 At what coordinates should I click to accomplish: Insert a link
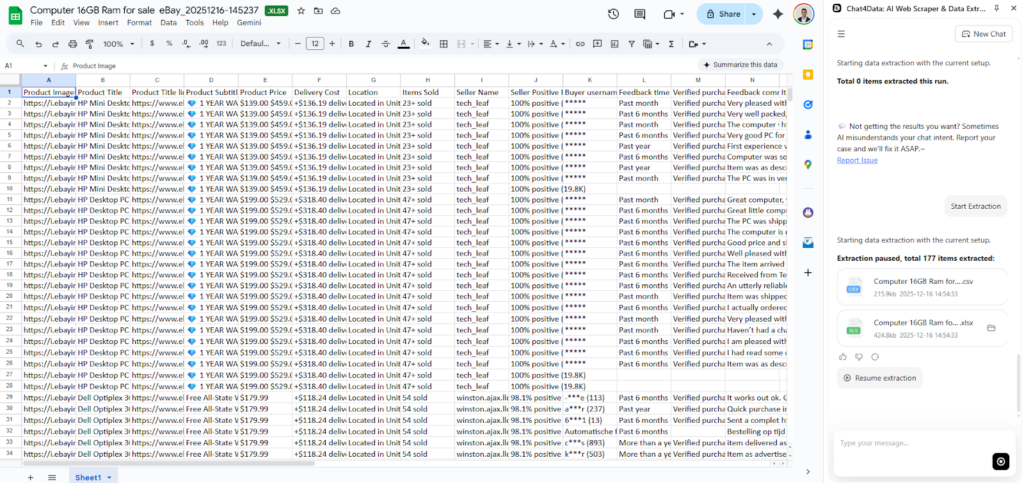(580, 44)
